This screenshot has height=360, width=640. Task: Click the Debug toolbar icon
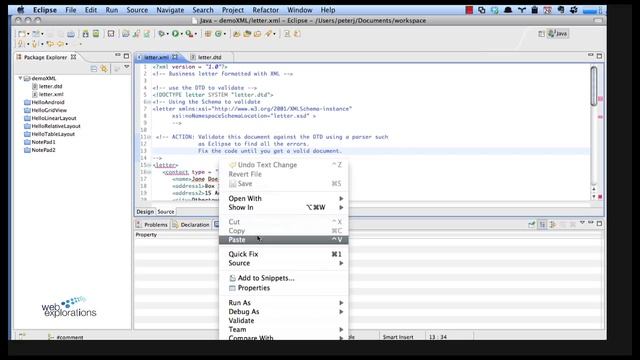(x=162, y=34)
